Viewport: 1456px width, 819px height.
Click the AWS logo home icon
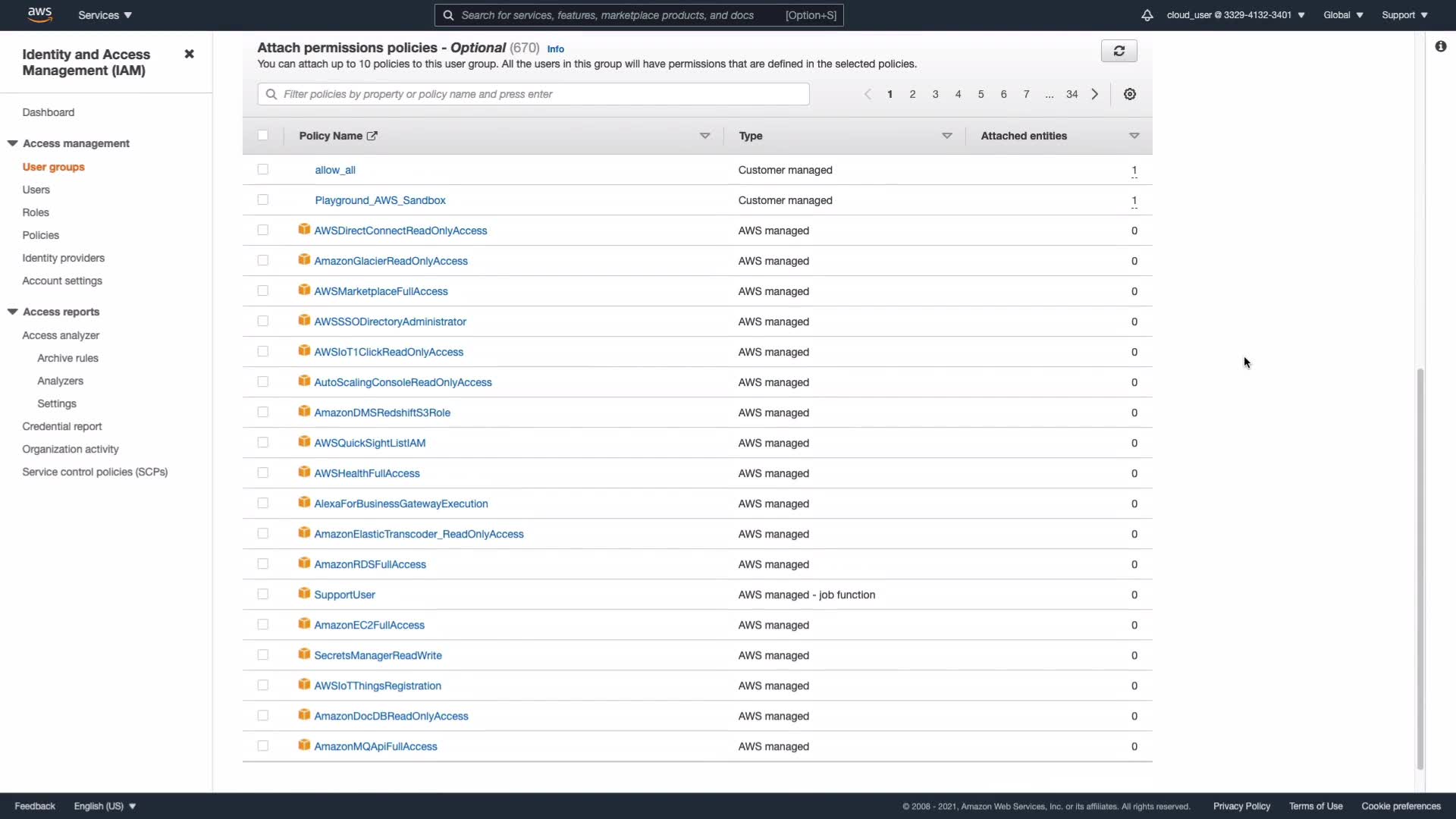(39, 14)
